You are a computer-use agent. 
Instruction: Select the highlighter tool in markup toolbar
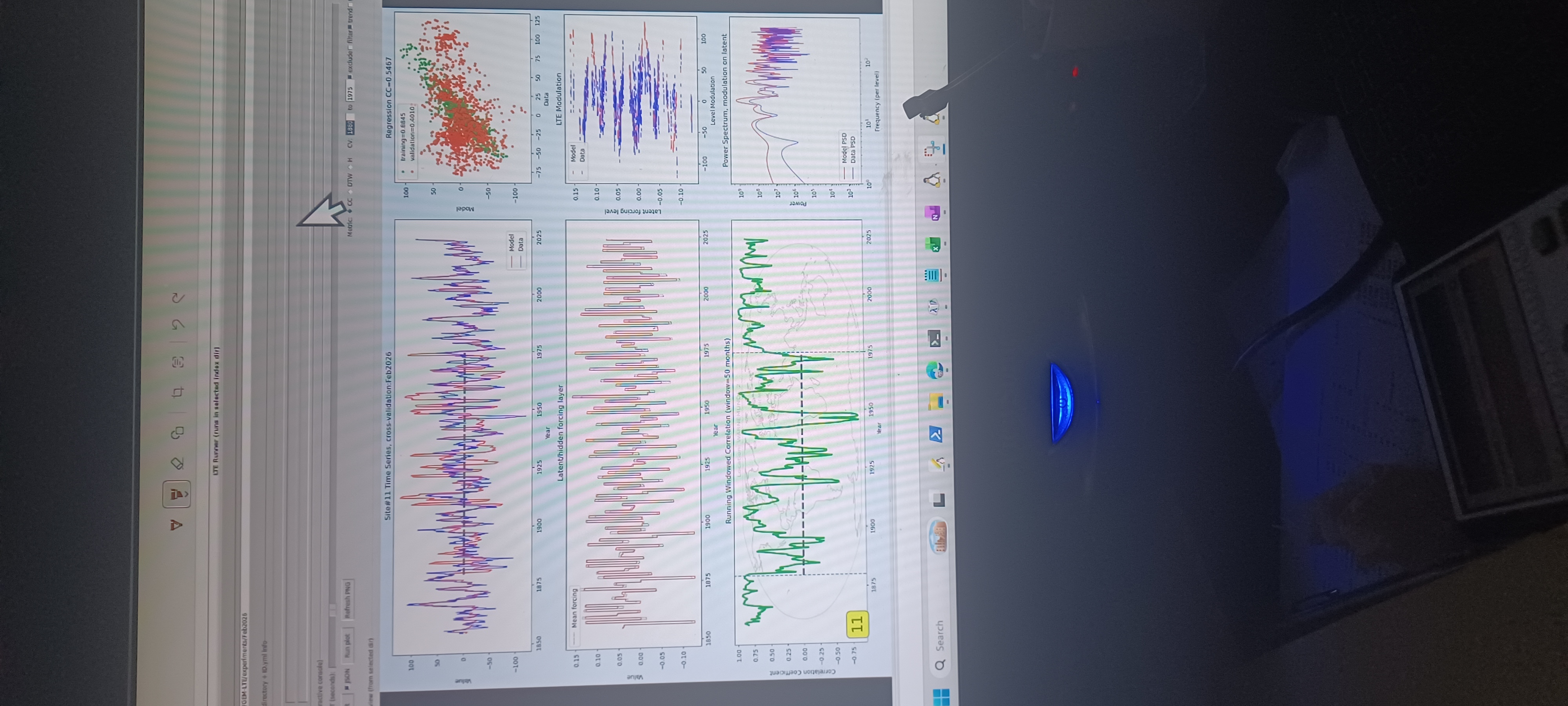tap(176, 495)
